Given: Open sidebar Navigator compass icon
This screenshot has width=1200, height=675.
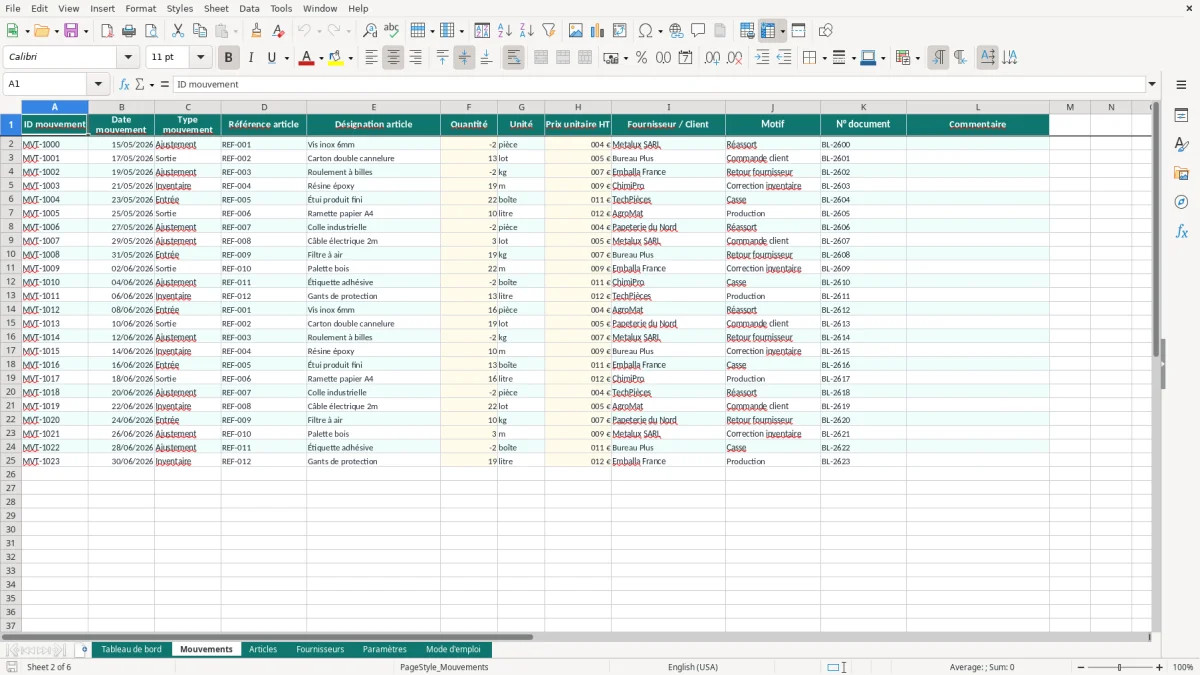Looking at the screenshot, I should (x=1181, y=202).
